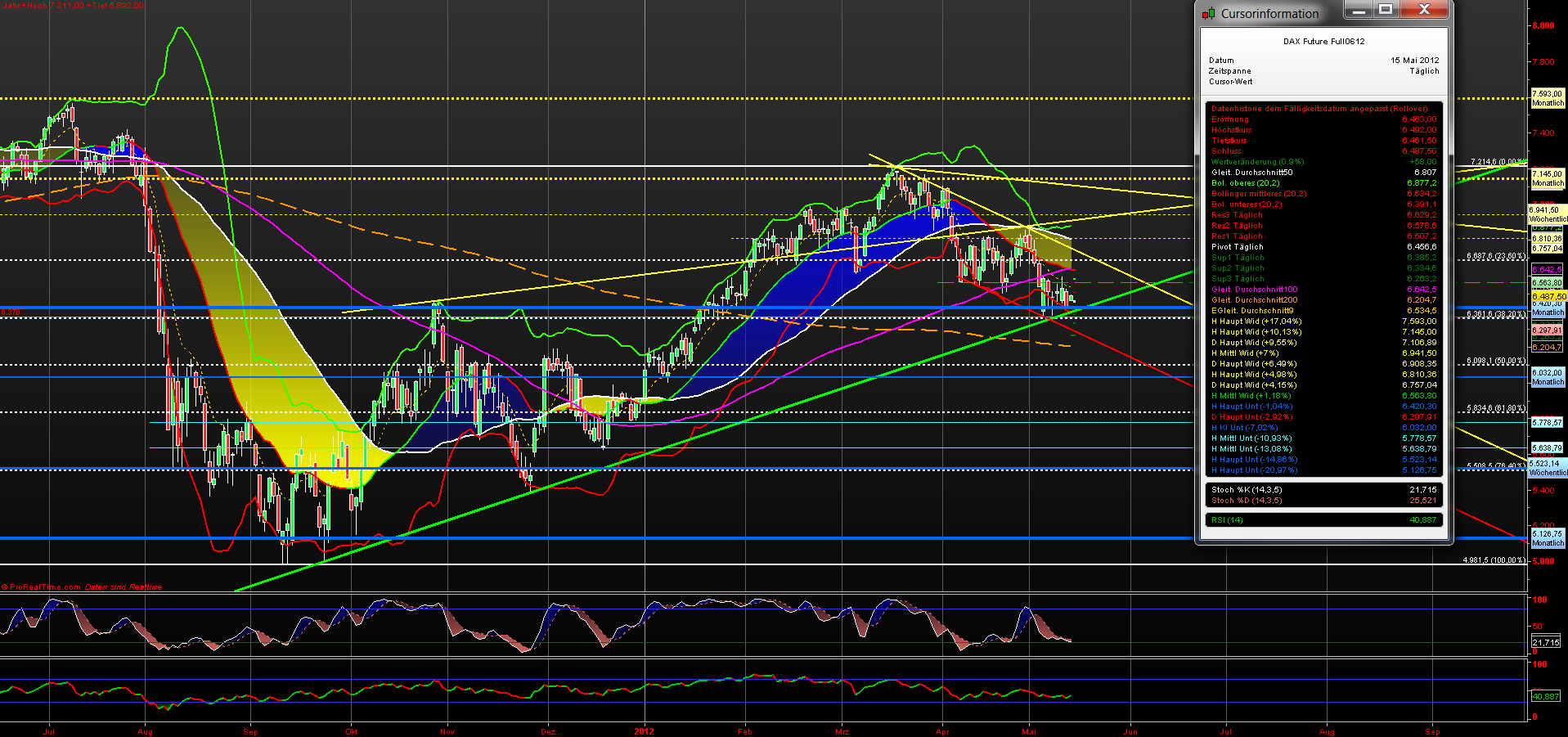Image resolution: width=1568 pixels, height=737 pixels.
Task: Click the Nov label on the time axis
Action: pyautogui.click(x=447, y=732)
